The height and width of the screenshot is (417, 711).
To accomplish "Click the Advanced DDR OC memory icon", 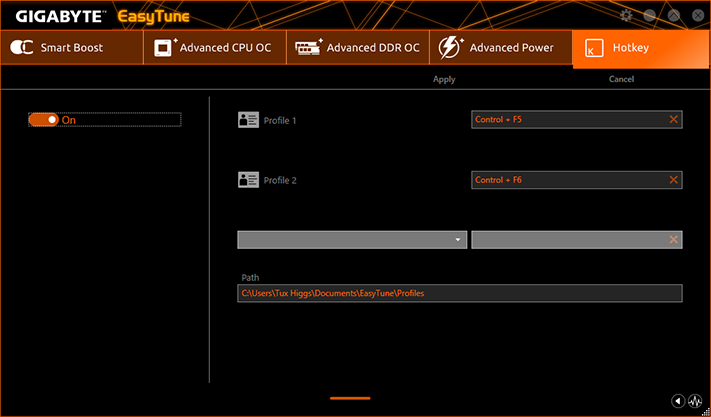I will coord(309,47).
